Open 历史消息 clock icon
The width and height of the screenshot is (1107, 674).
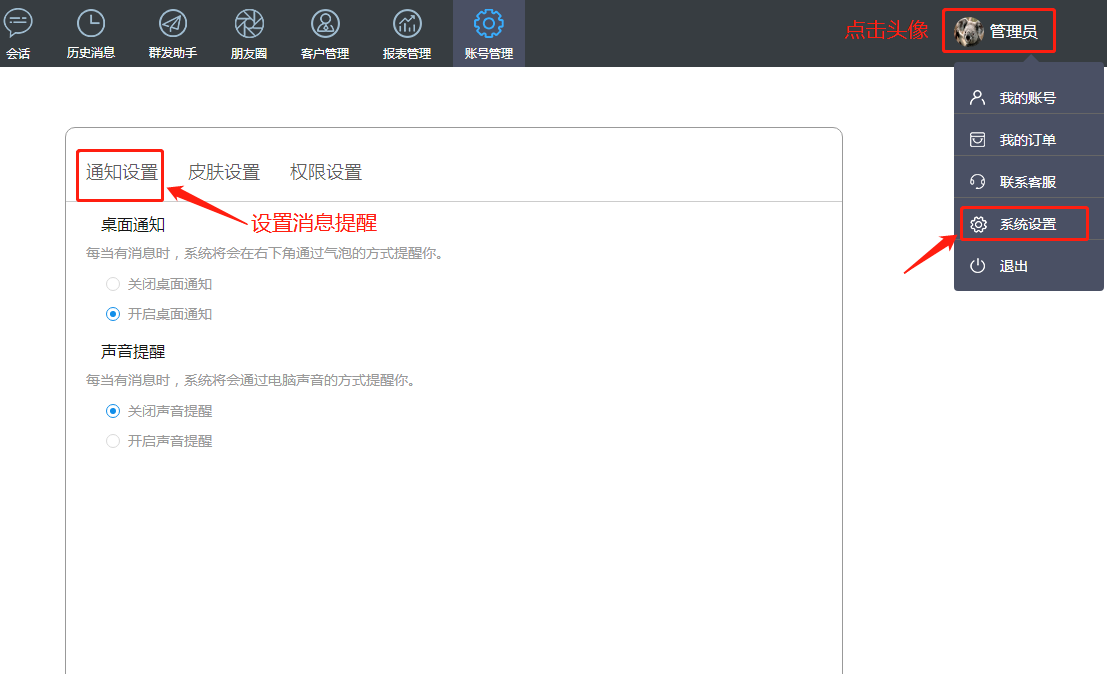click(91, 23)
